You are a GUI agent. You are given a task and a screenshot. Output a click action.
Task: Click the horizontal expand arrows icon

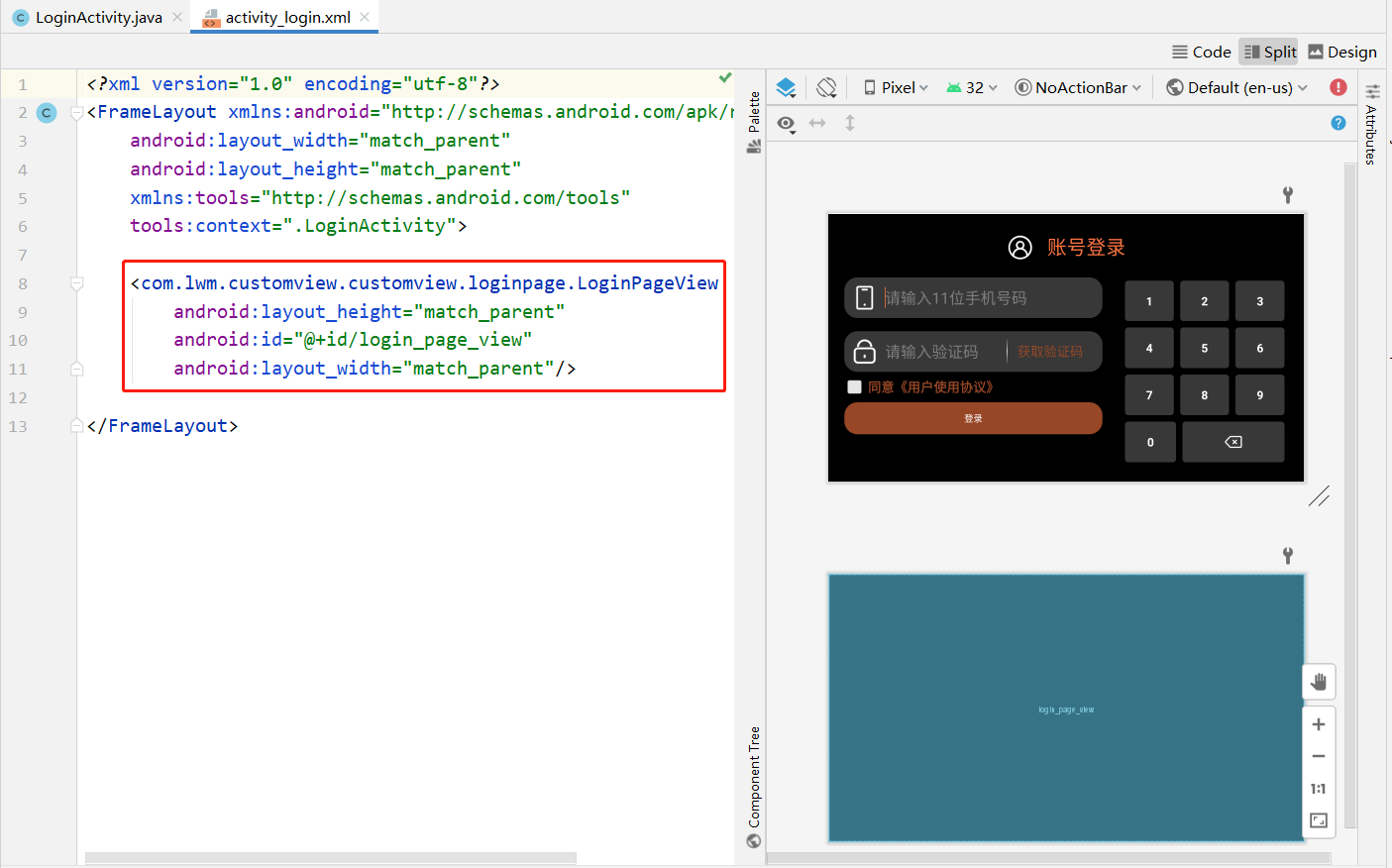click(x=817, y=123)
